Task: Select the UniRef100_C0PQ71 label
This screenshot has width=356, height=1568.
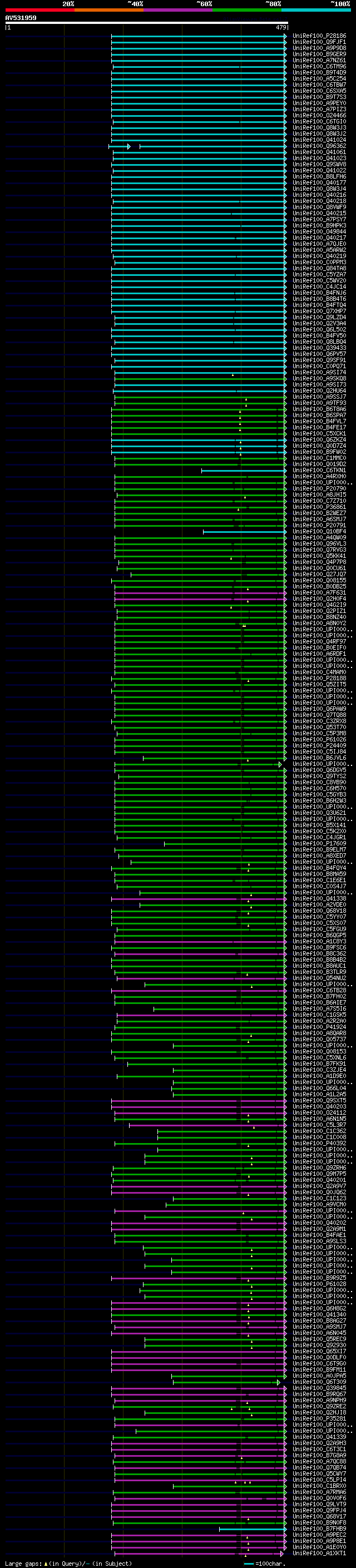Action: coord(319,367)
